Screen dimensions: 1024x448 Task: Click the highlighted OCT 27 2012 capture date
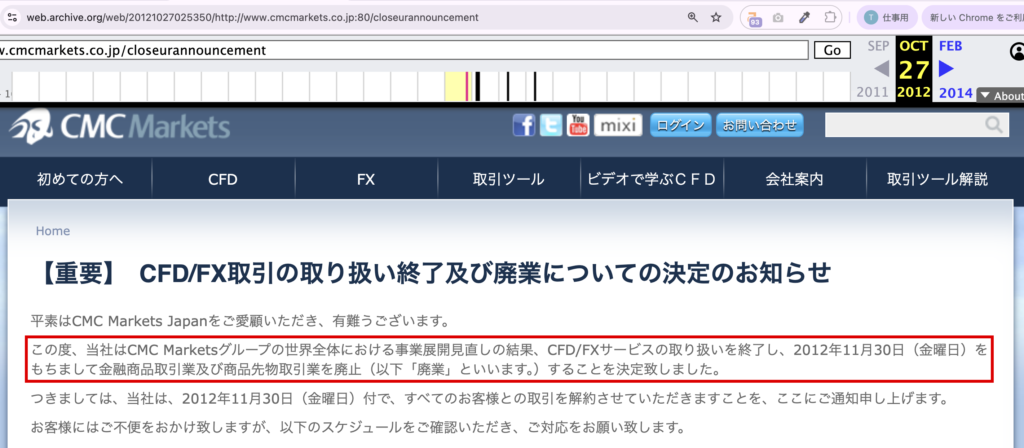tap(914, 68)
